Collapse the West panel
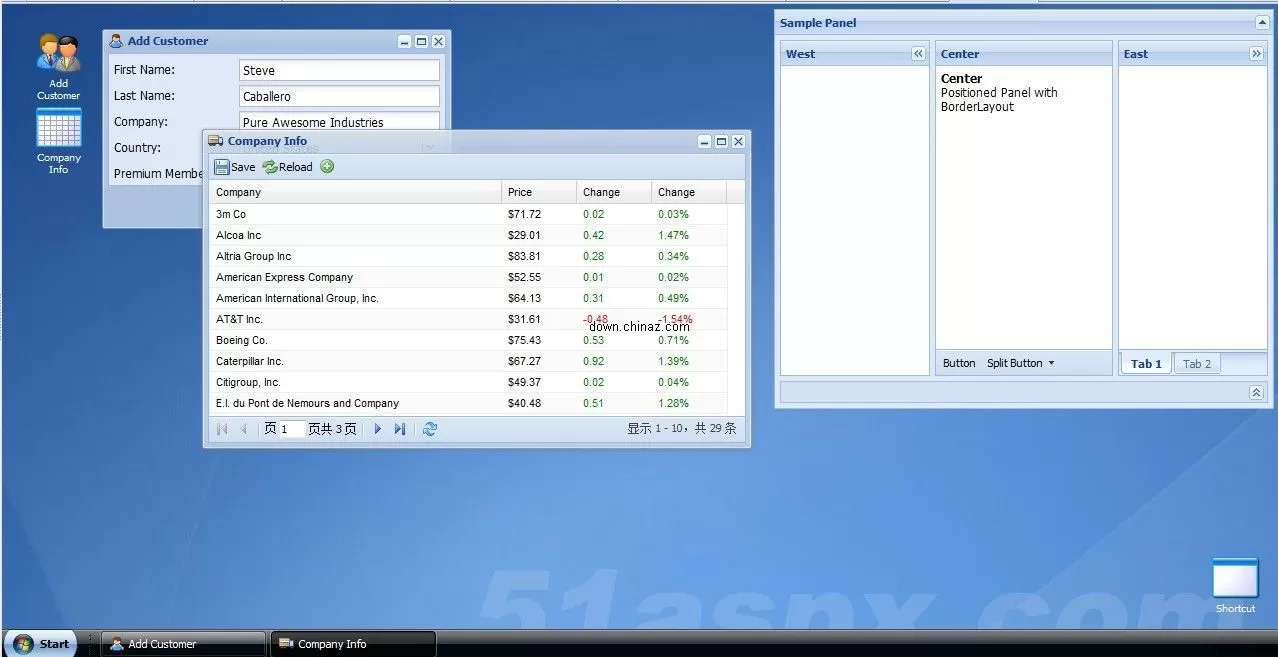 click(918, 54)
